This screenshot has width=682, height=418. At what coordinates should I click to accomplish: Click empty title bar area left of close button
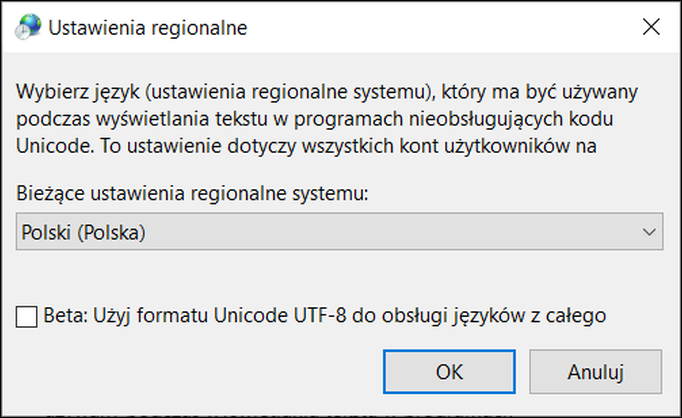click(x=450, y=28)
